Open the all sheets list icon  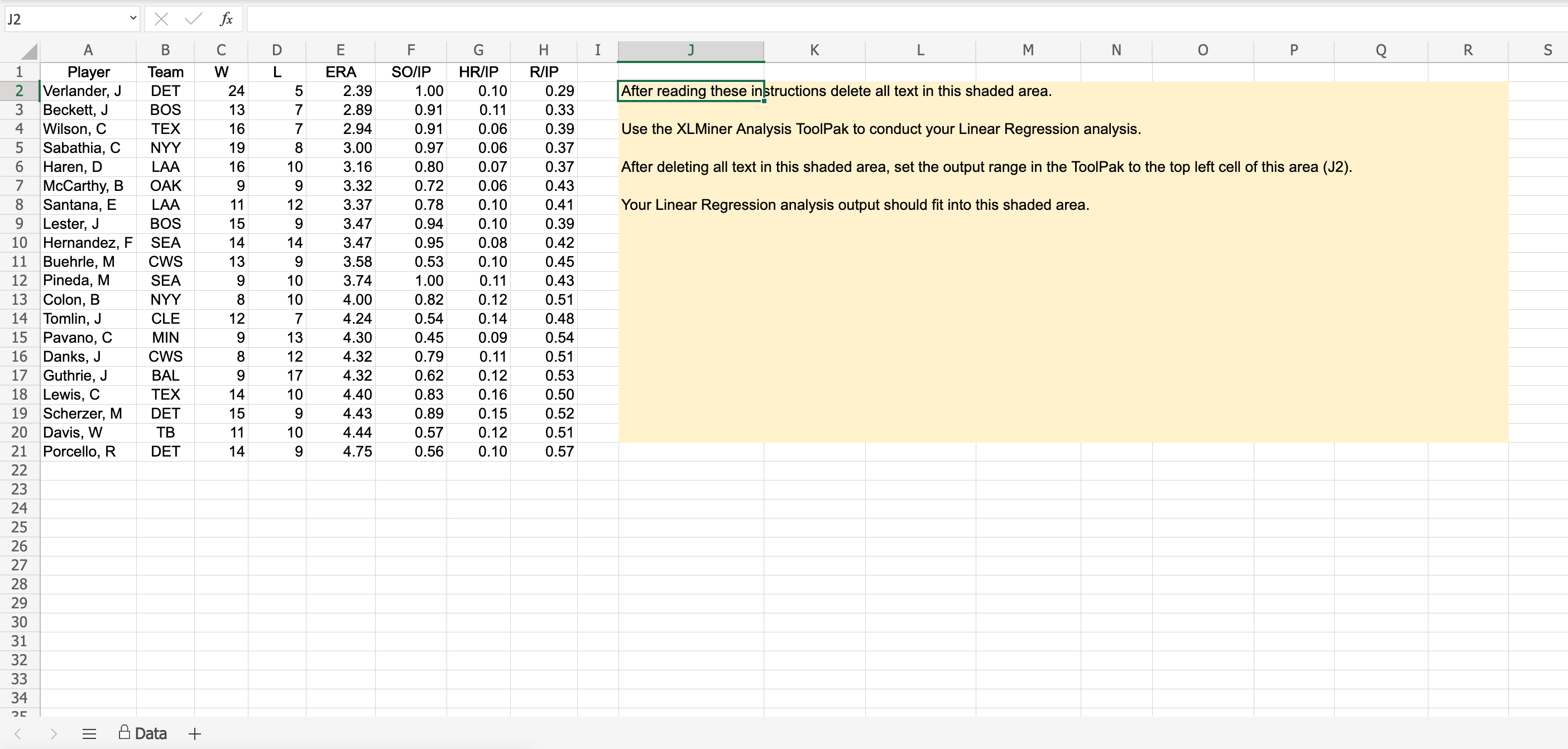(89, 734)
